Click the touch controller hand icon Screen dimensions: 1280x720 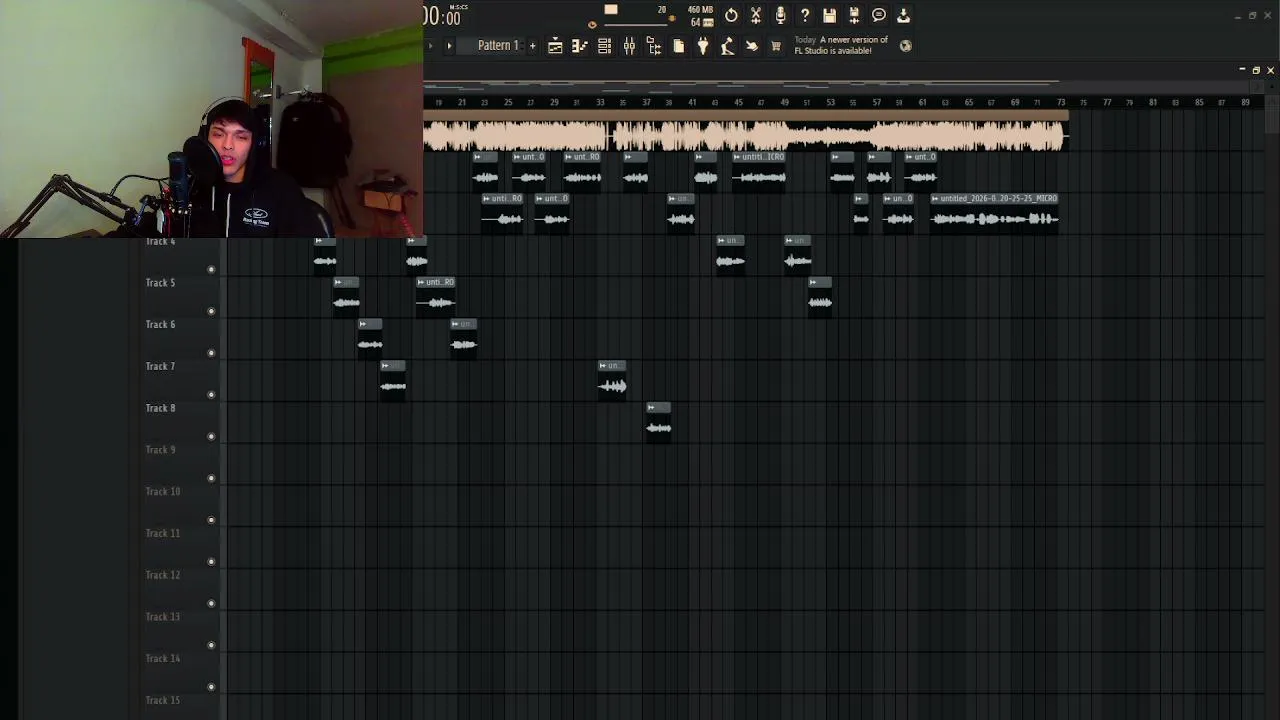[x=752, y=46]
